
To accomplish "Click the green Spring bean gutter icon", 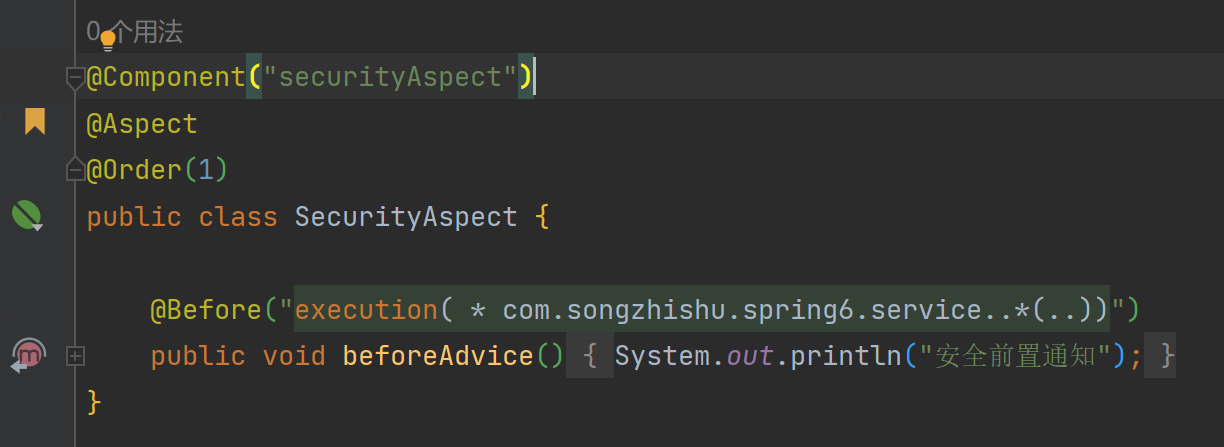I will (27, 215).
